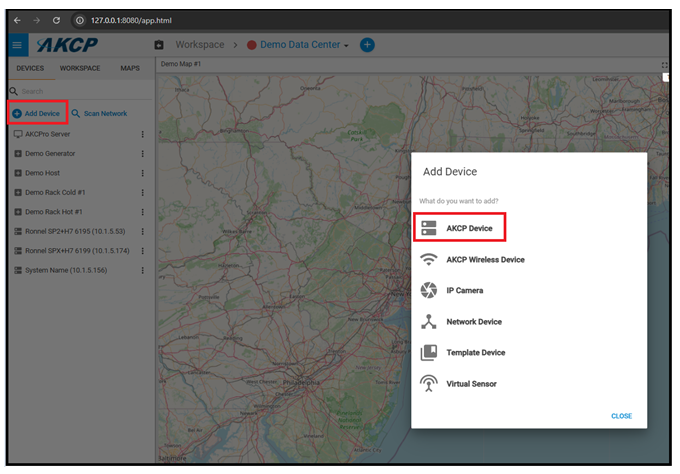The image size is (680, 474).
Task: Click the browser reload button
Action: pyautogui.click(x=57, y=19)
